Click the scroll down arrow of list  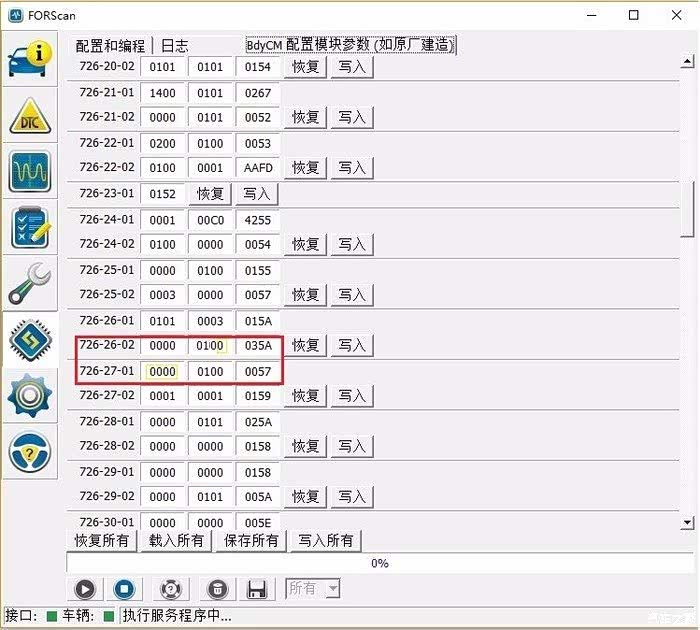pyautogui.click(x=688, y=522)
